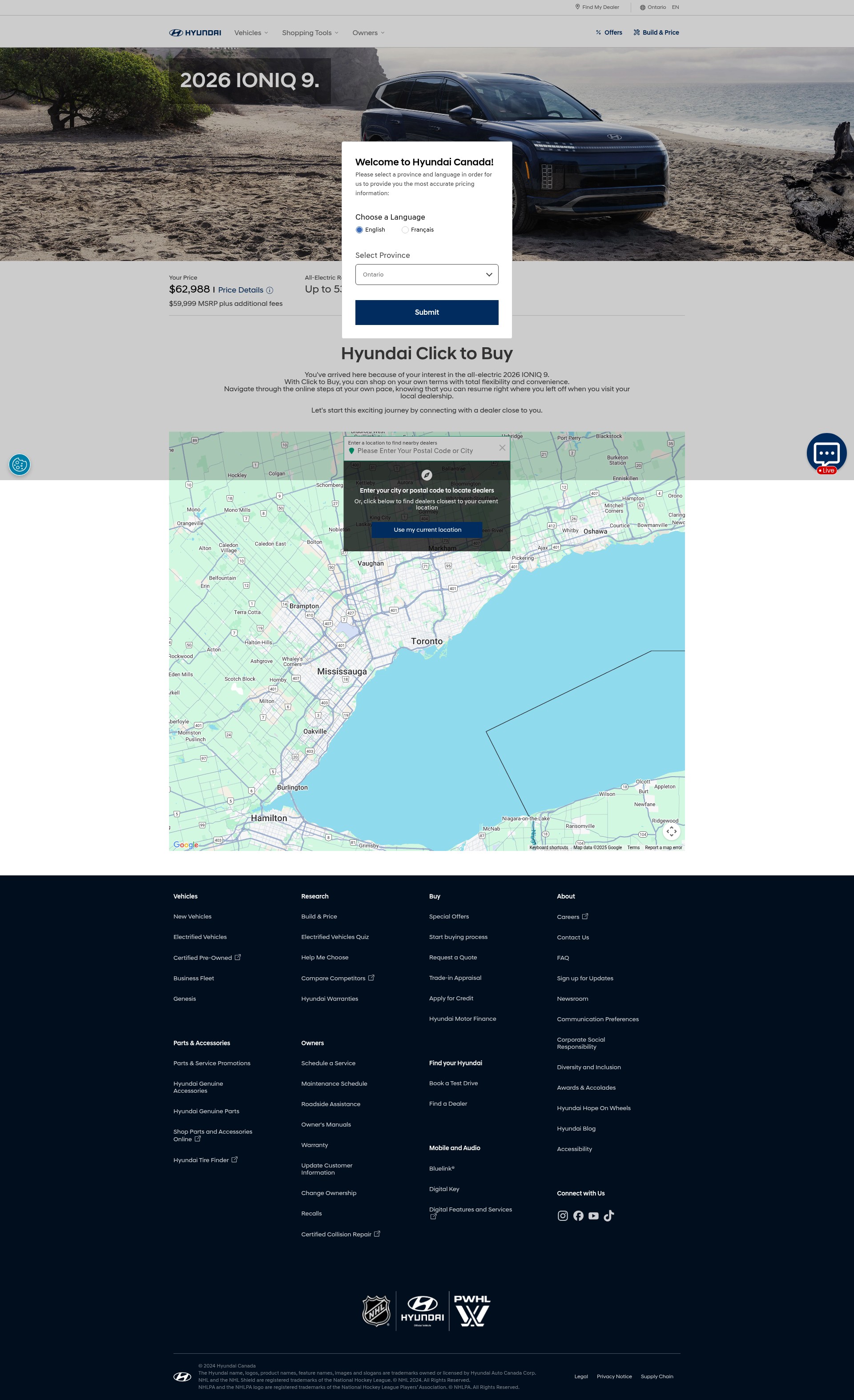Click Use my current location button
The image size is (854, 1400).
coord(427,530)
